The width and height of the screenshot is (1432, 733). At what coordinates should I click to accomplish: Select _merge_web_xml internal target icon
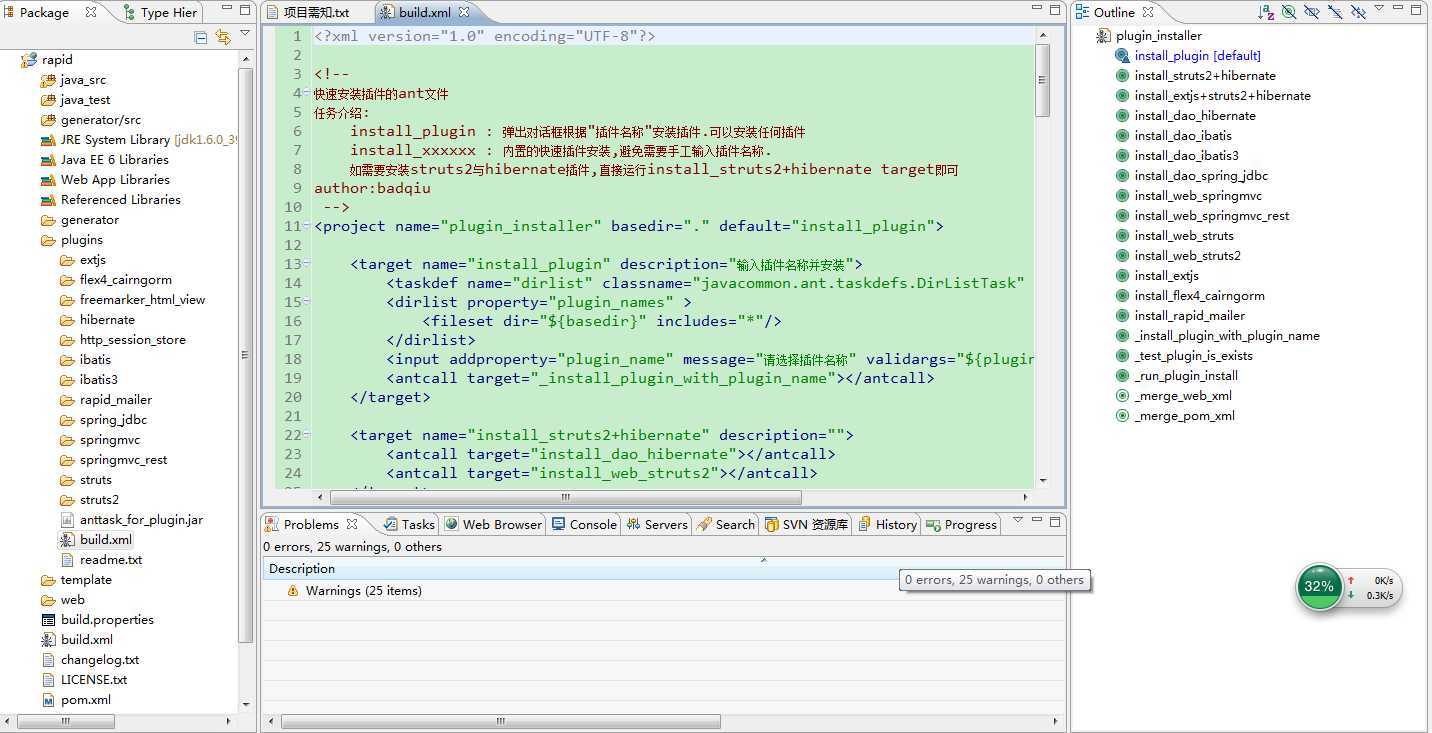1122,396
